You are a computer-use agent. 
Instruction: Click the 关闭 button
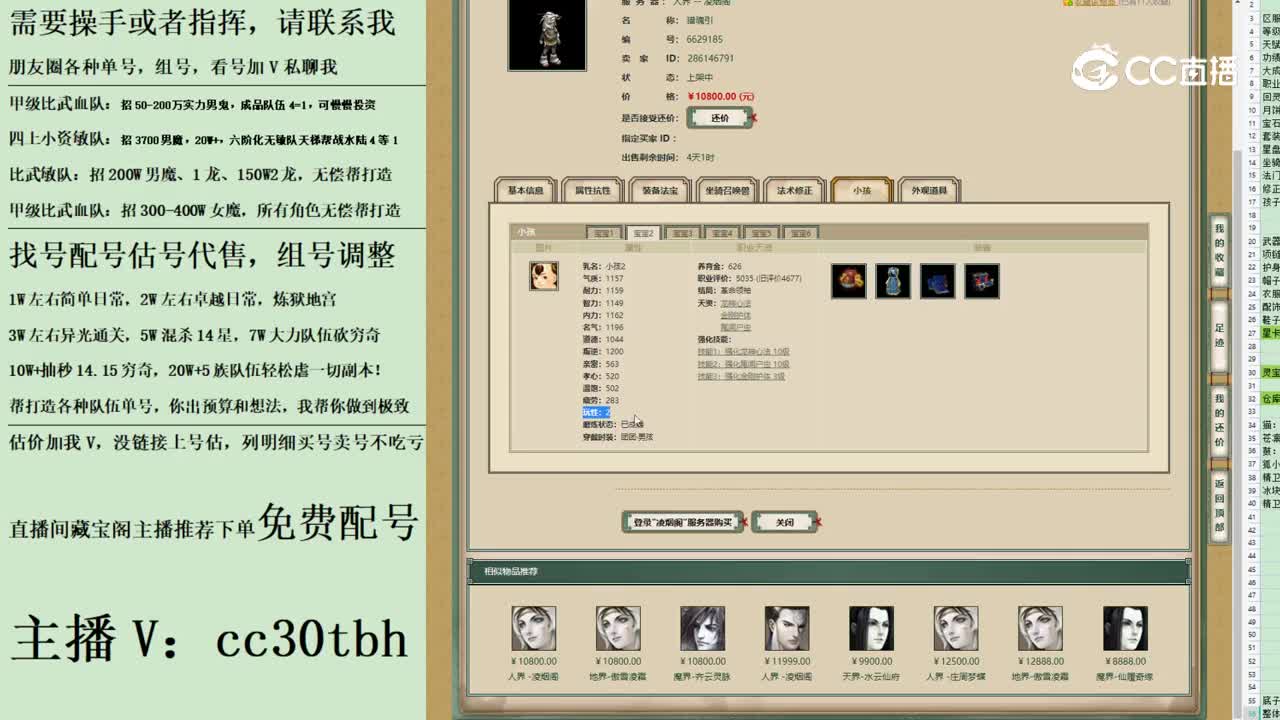tap(784, 521)
